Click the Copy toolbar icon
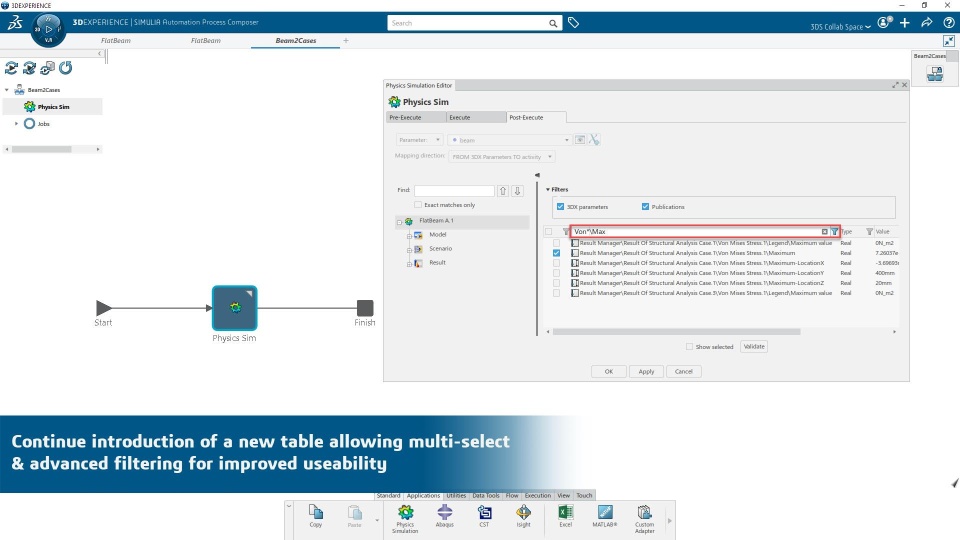This screenshot has width=960, height=540. 315,516
